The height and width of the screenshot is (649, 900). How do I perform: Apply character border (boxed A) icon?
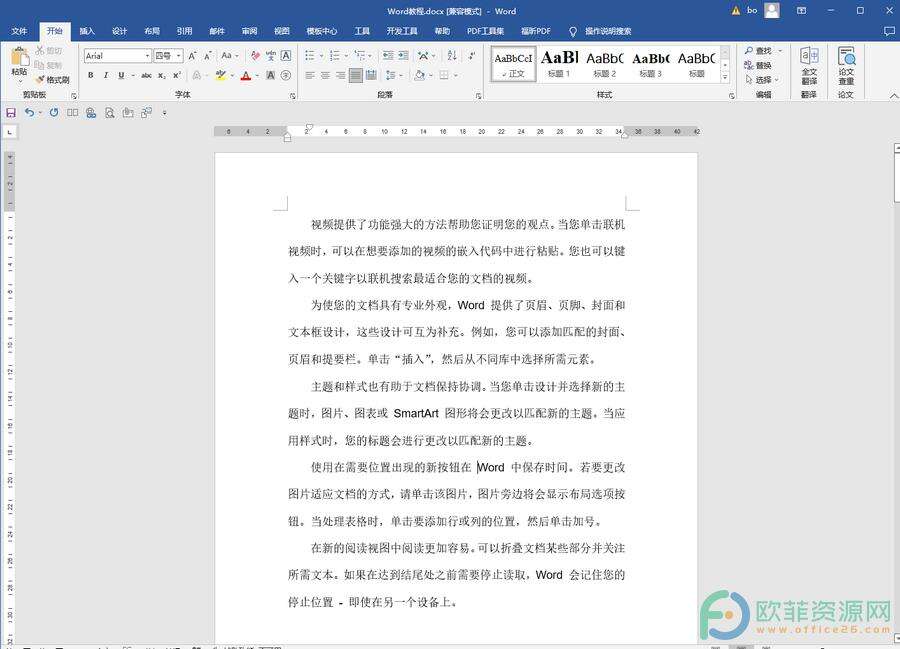[286, 56]
